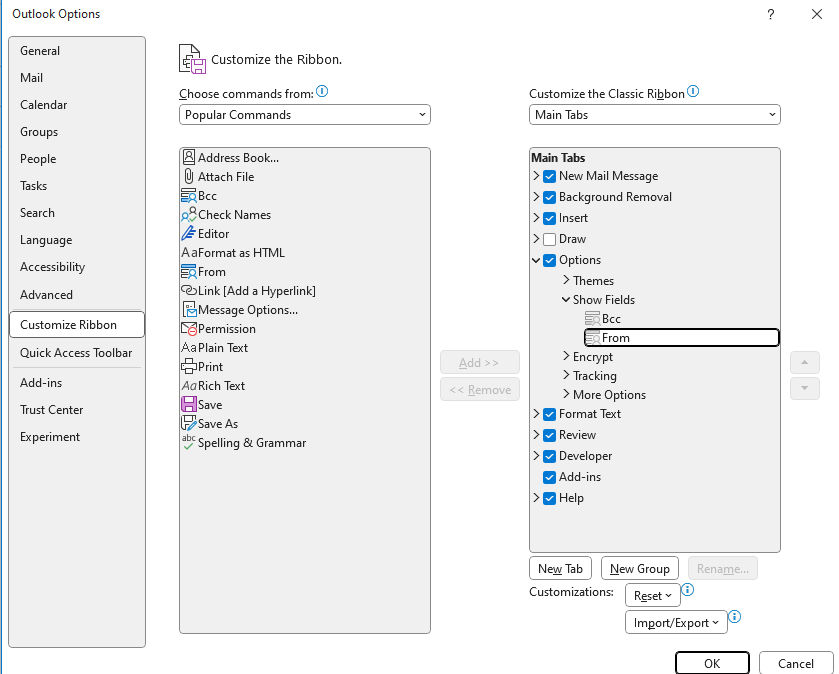Click the Permission envelope icon
This screenshot has height=674, width=839.
click(x=189, y=328)
